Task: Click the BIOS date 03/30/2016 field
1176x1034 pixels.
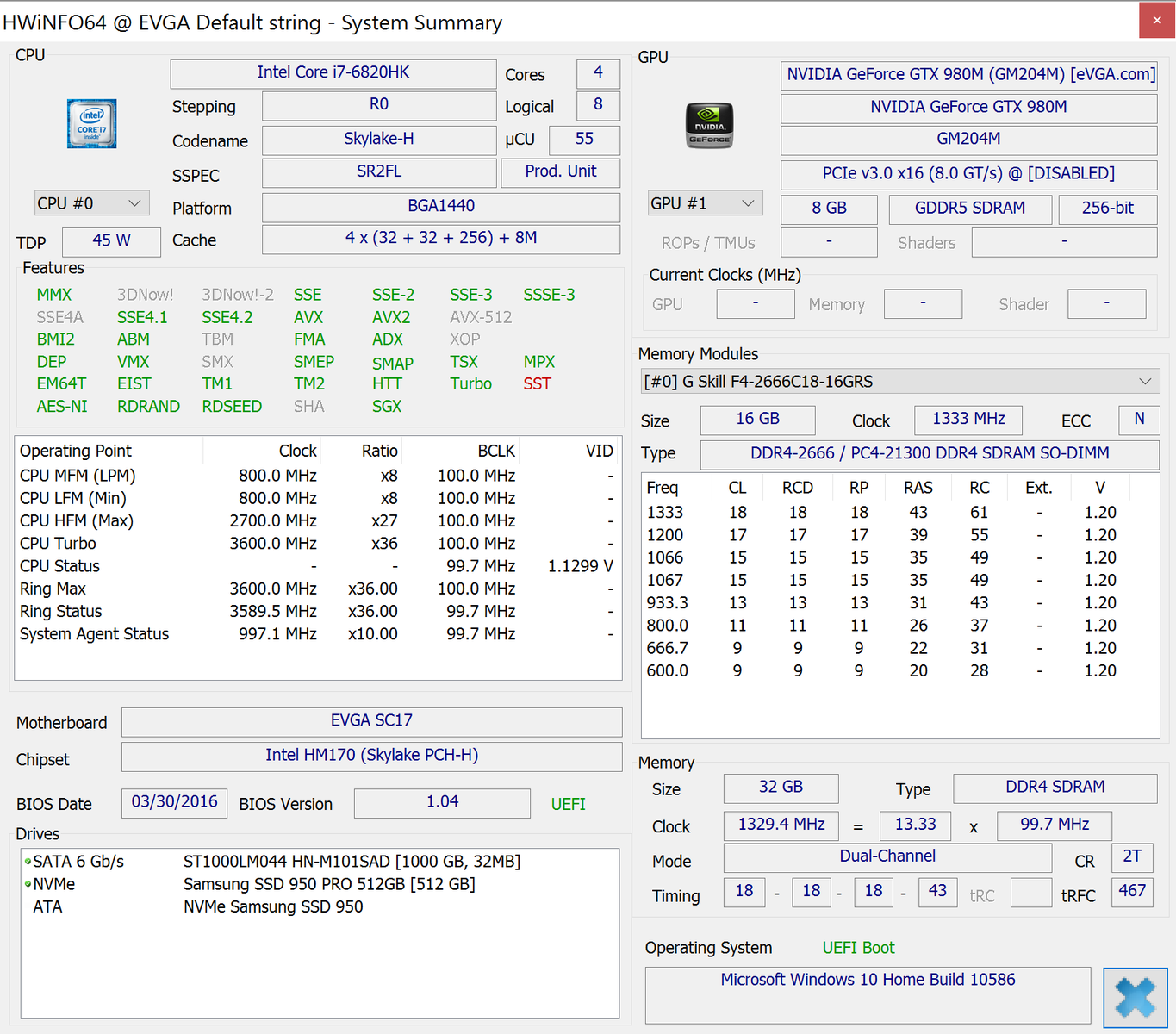Action: pos(175,803)
